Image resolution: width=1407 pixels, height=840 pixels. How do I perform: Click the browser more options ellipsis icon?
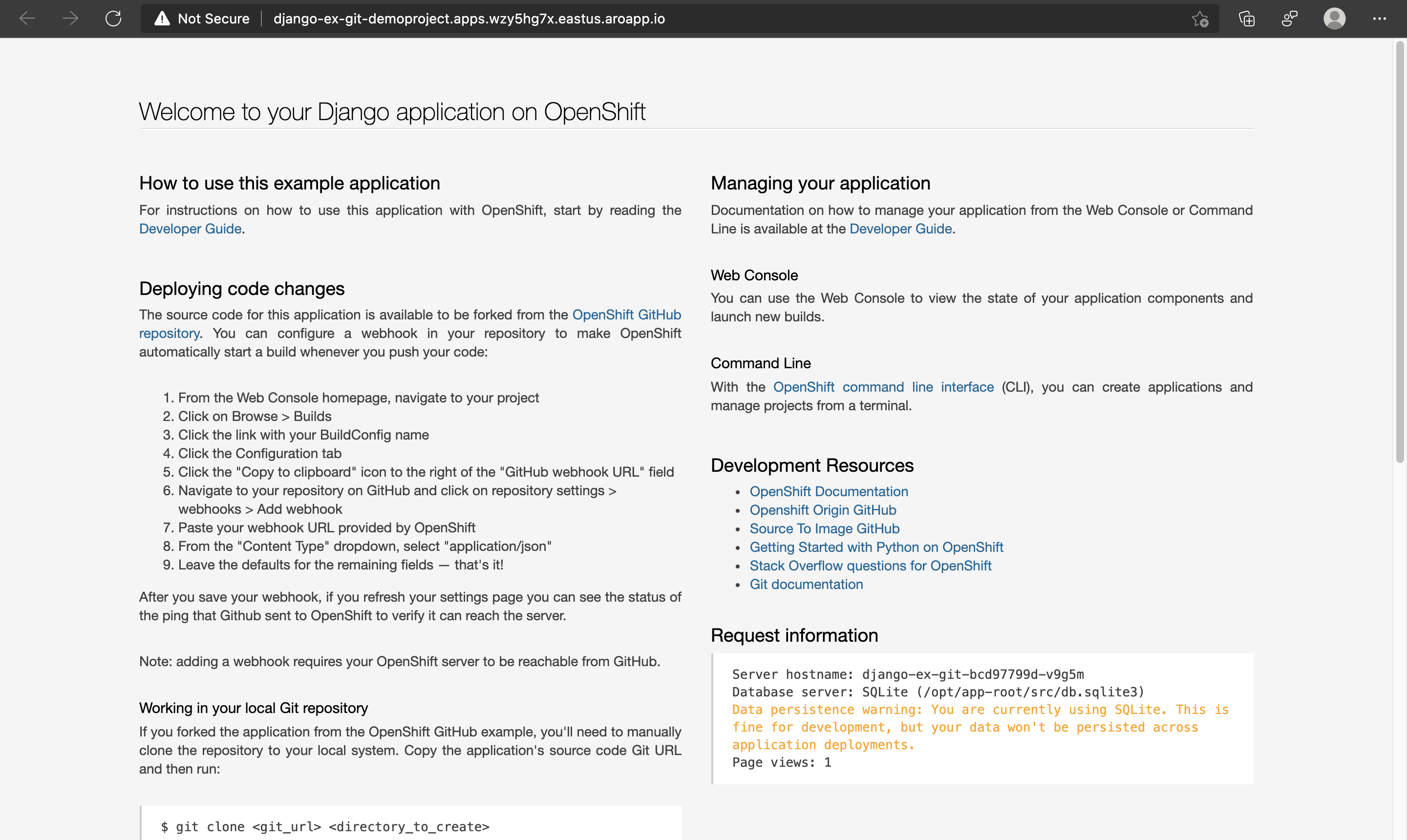tap(1380, 19)
